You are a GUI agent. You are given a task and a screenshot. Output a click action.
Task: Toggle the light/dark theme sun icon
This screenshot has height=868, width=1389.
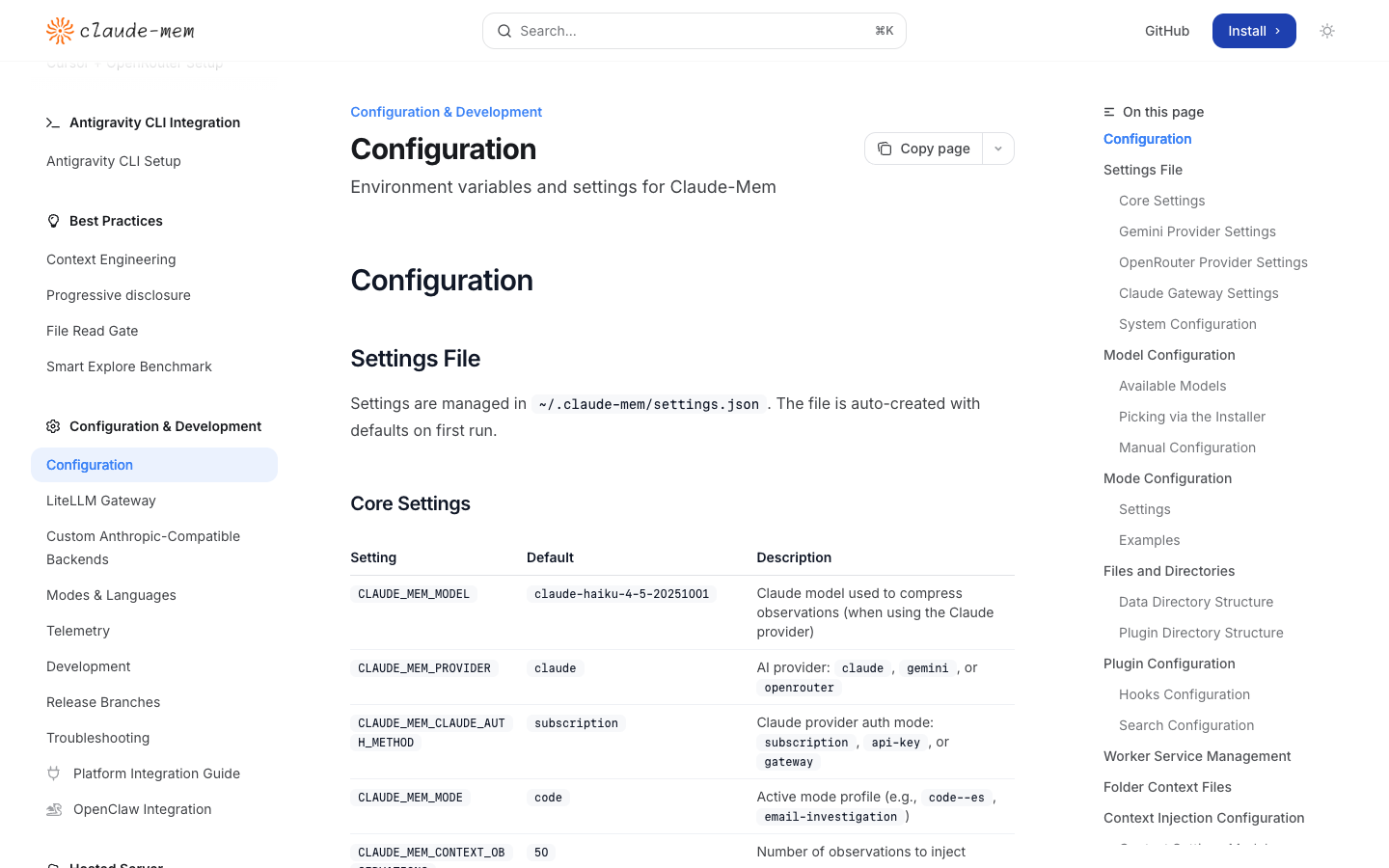click(1327, 31)
